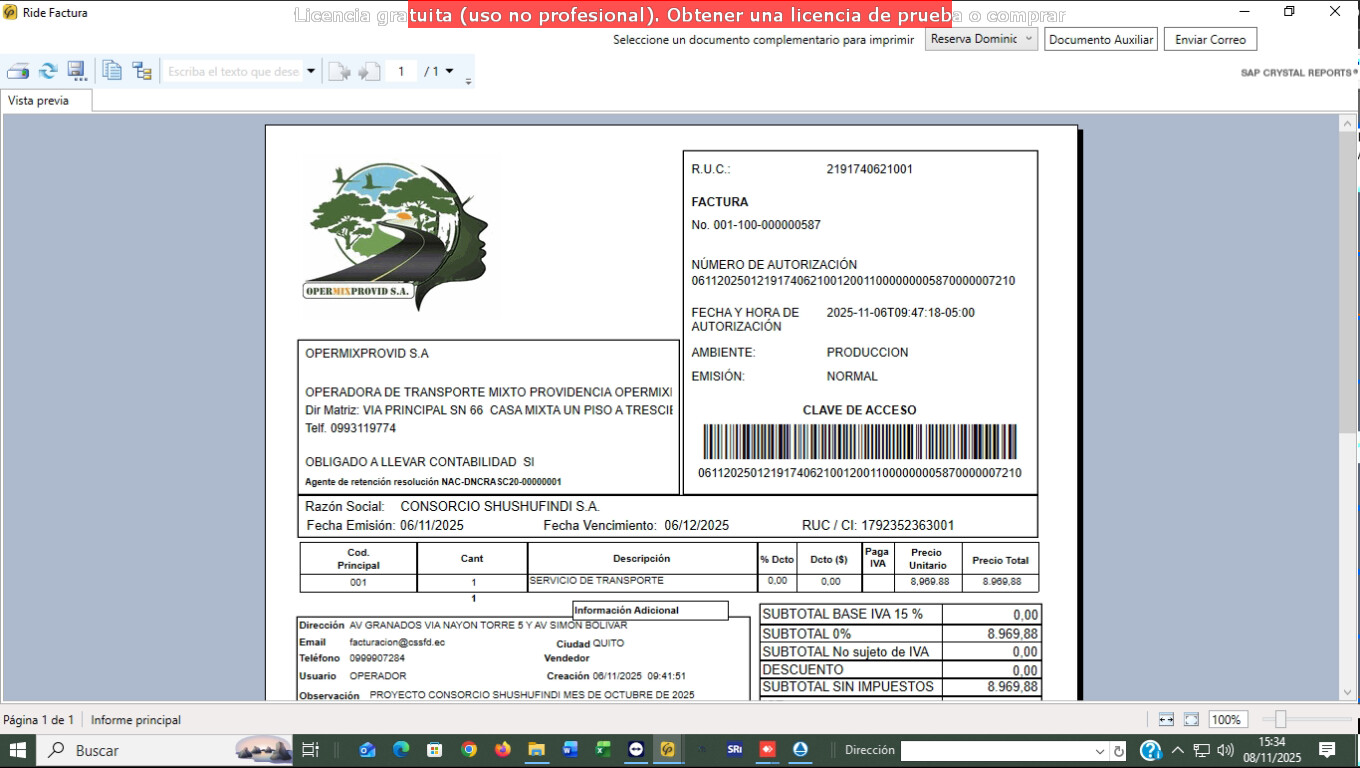Expand the Reserva Dominic document dropdown
This screenshot has width=1360, height=768.
click(1029, 39)
